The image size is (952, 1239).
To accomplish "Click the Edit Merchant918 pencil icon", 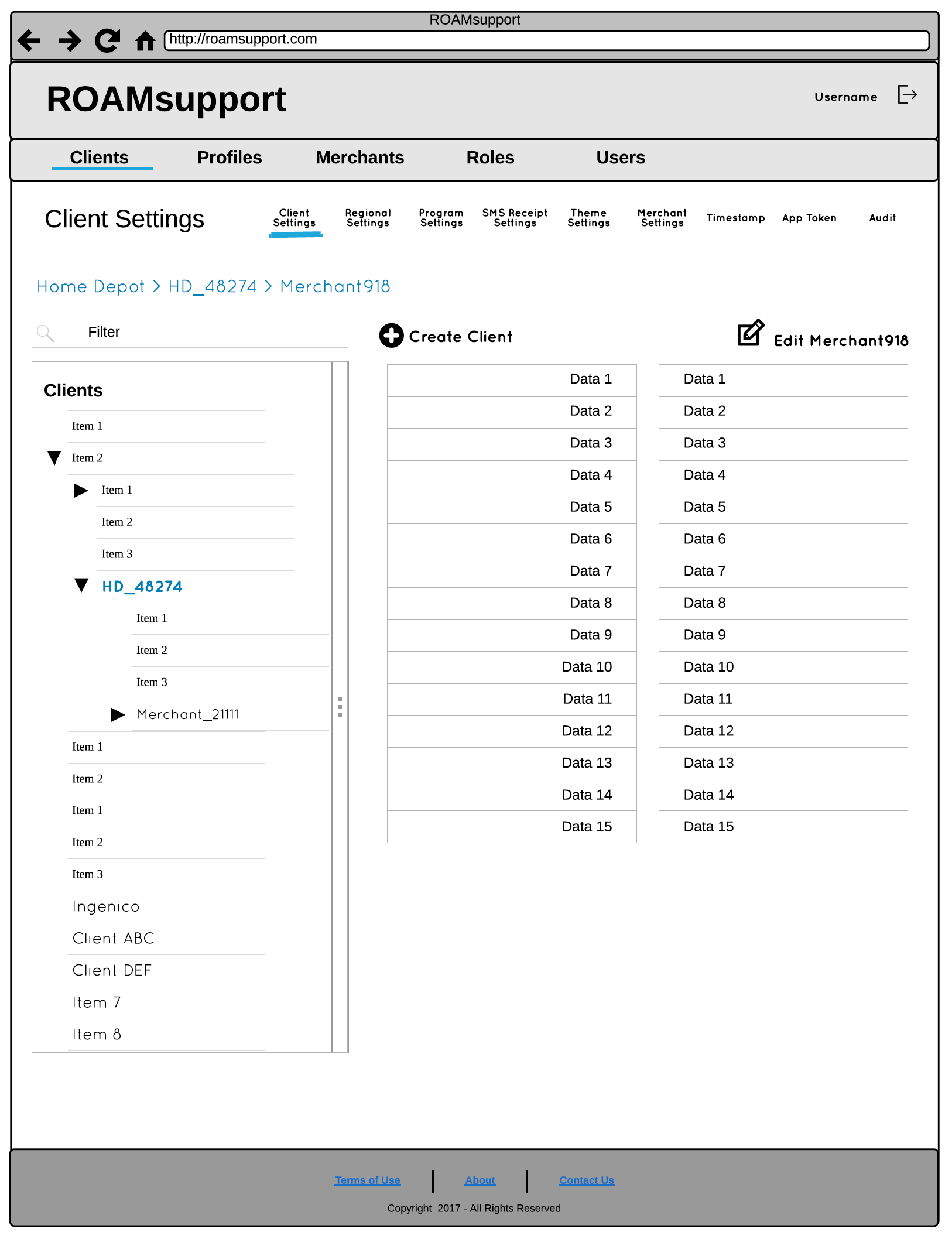I will click(x=751, y=333).
